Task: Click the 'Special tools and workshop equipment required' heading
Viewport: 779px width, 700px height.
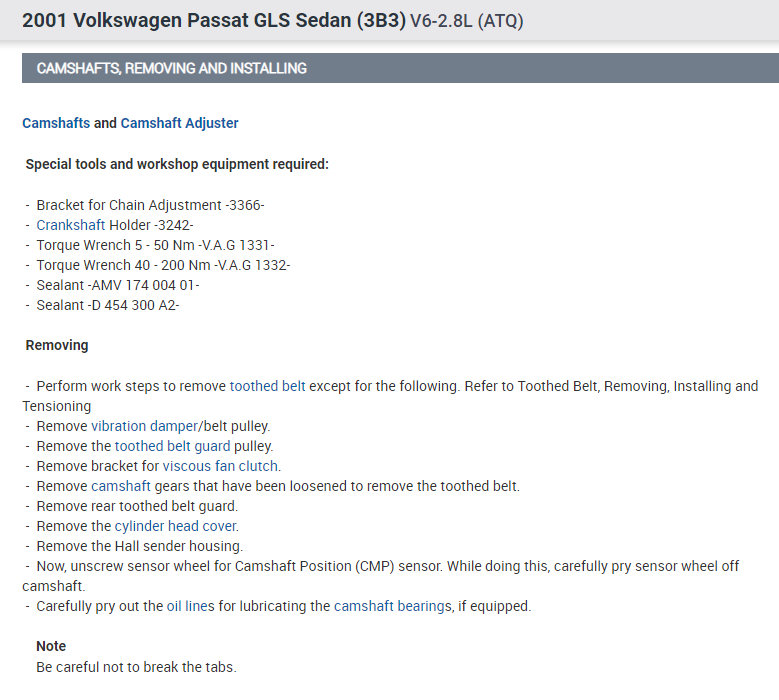Action: tap(177, 164)
